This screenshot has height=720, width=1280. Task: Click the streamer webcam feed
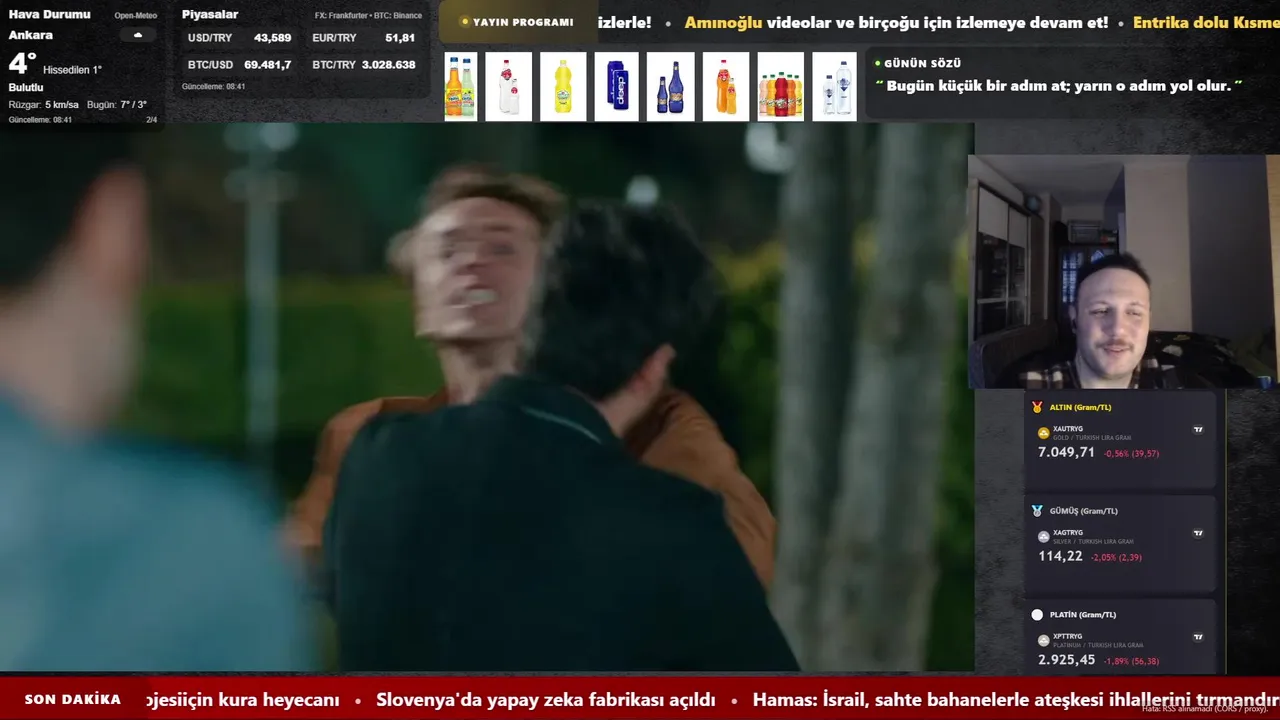pyautogui.click(x=1123, y=271)
